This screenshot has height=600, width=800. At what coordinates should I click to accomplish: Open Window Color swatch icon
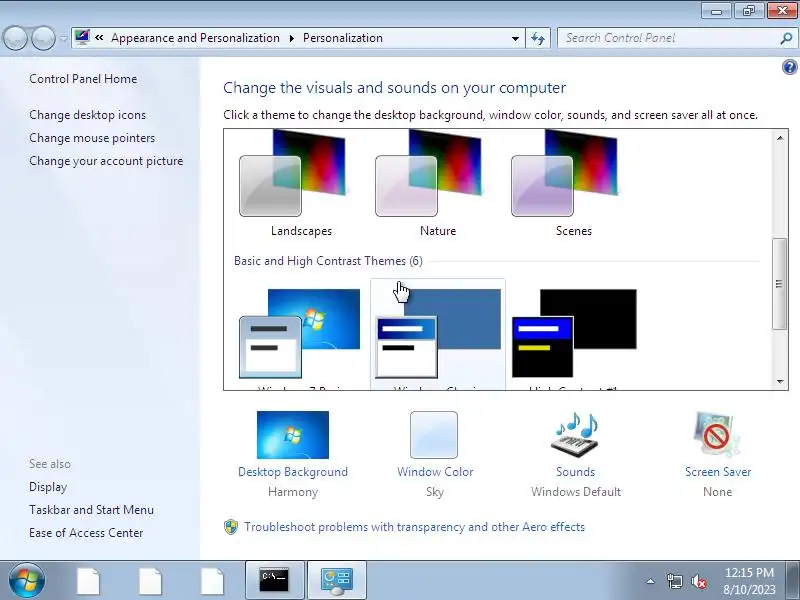(434, 435)
